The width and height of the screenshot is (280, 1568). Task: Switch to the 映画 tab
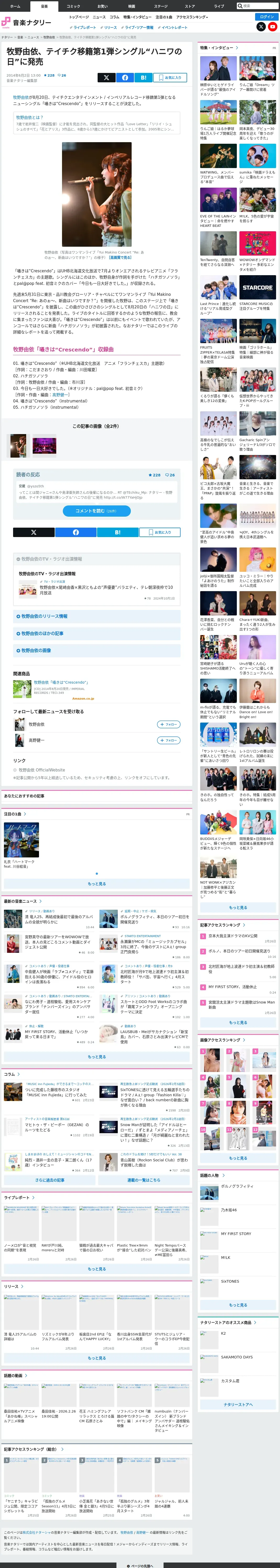[x=132, y=6]
